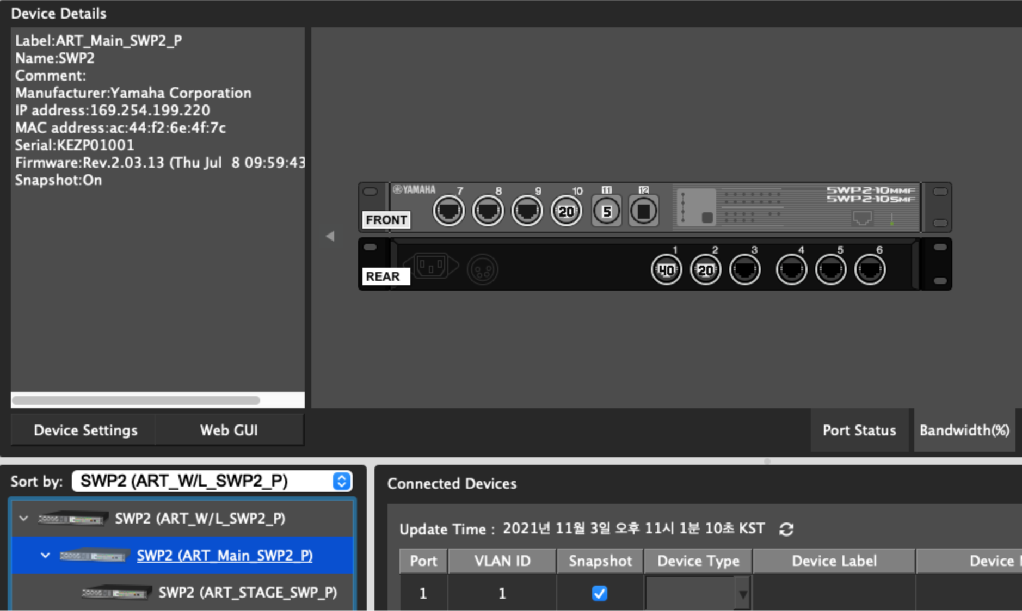Select front panel port 9
Viewport: 1022px width, 611px height.
pos(527,211)
